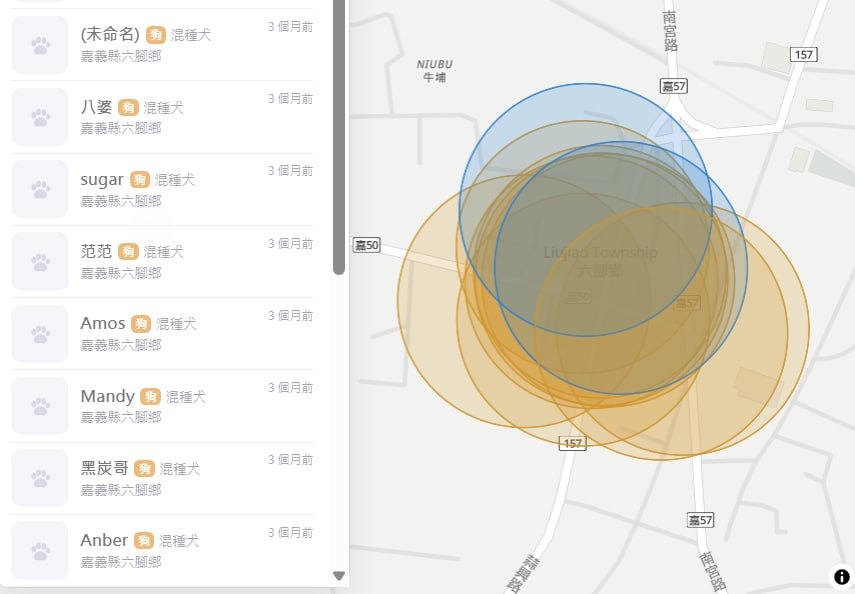Viewport: 855px width, 594px height.
Task: Open the map info icon
Action: pos(841,577)
